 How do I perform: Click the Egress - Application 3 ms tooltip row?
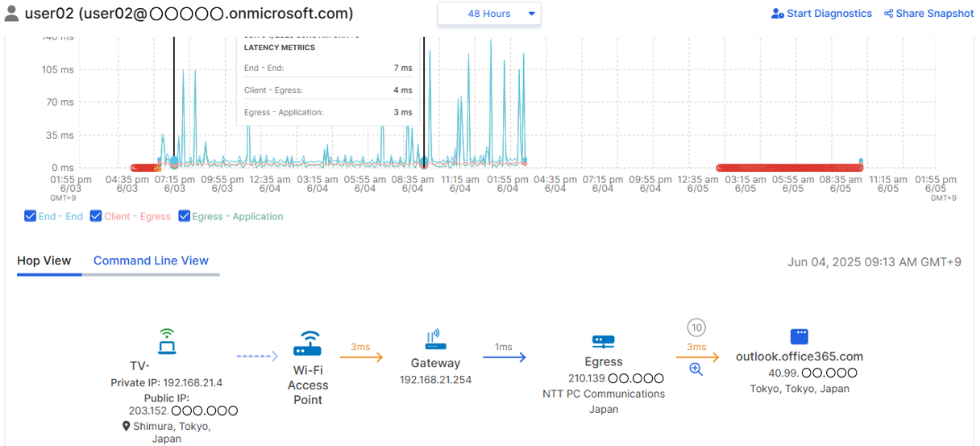pyautogui.click(x=328, y=112)
